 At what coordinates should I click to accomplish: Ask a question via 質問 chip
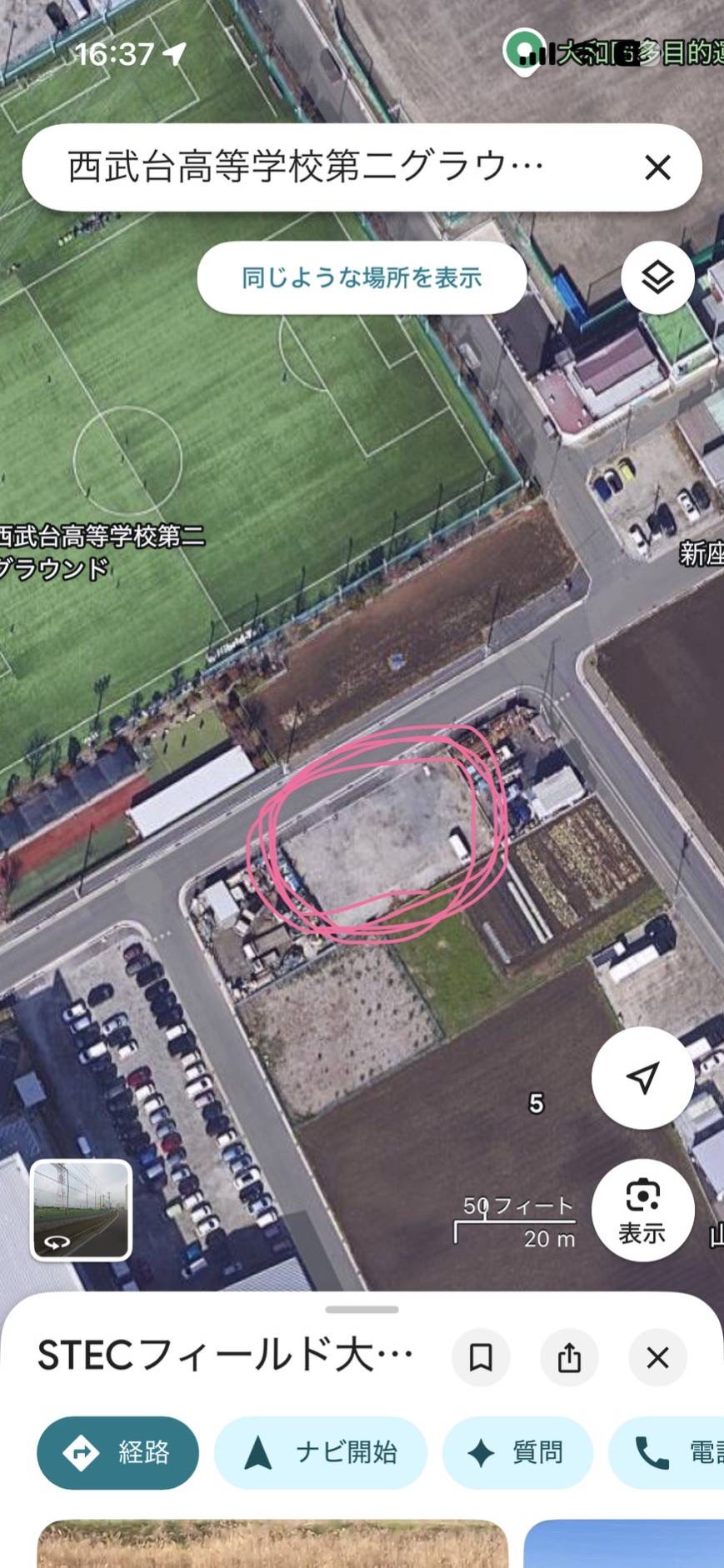[x=517, y=1453]
